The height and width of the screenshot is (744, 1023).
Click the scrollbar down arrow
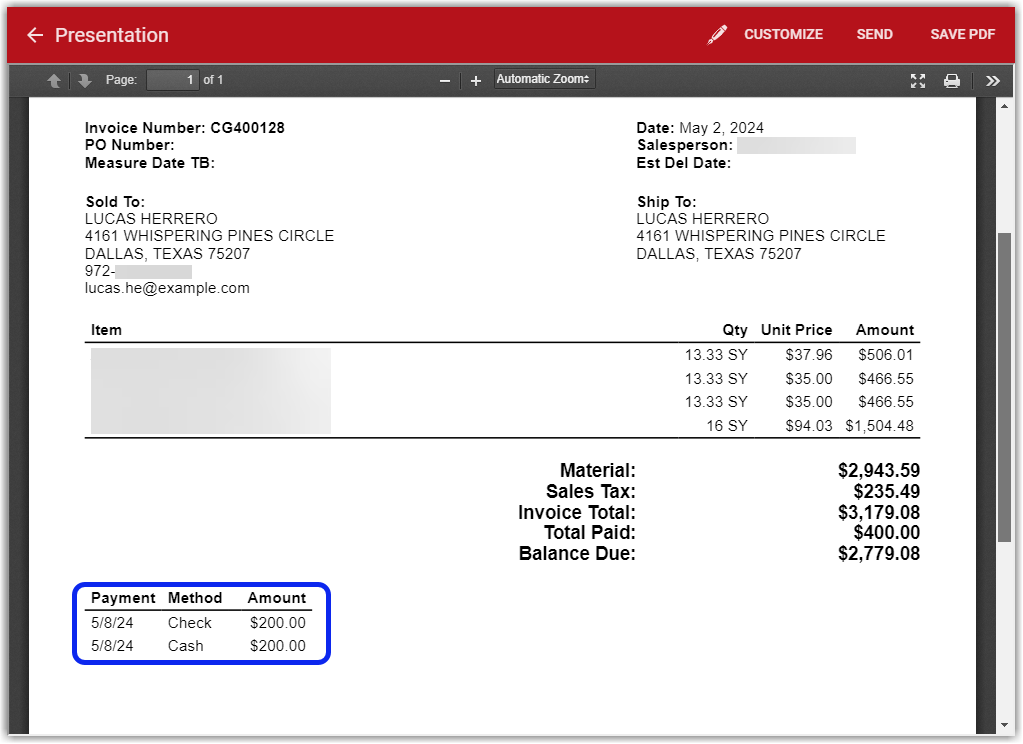[x=1004, y=725]
